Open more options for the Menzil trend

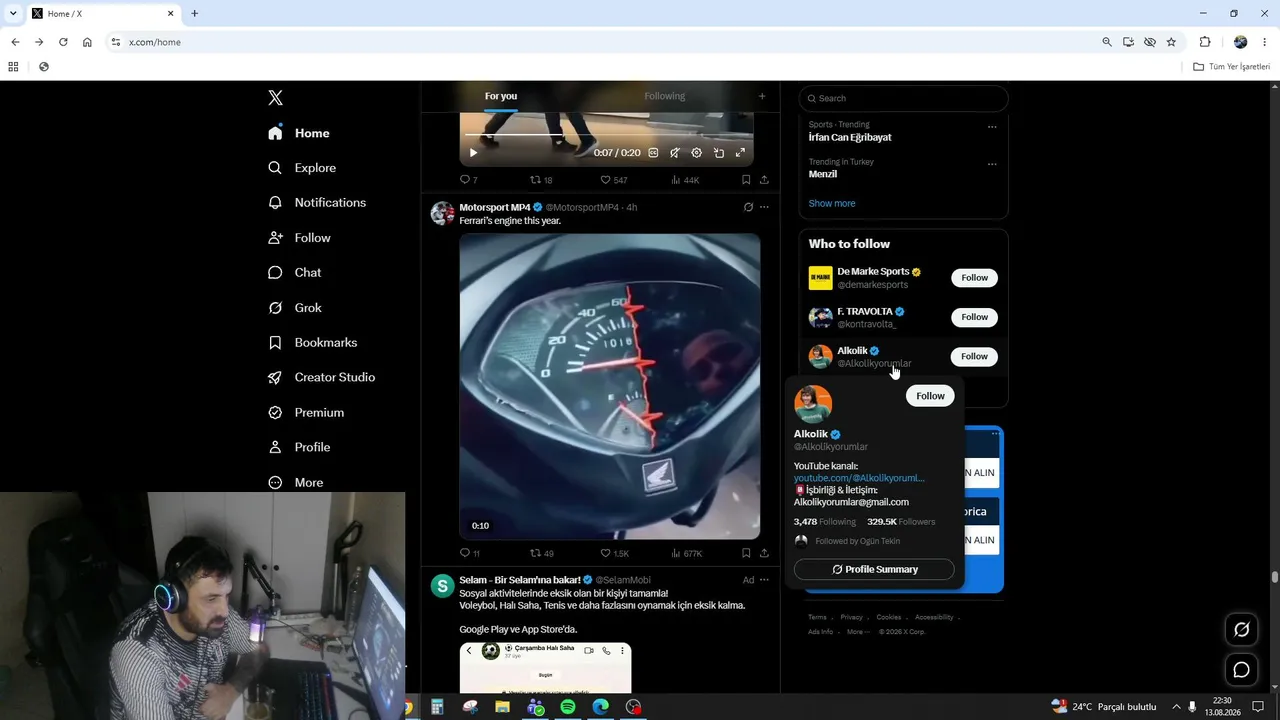point(992,164)
